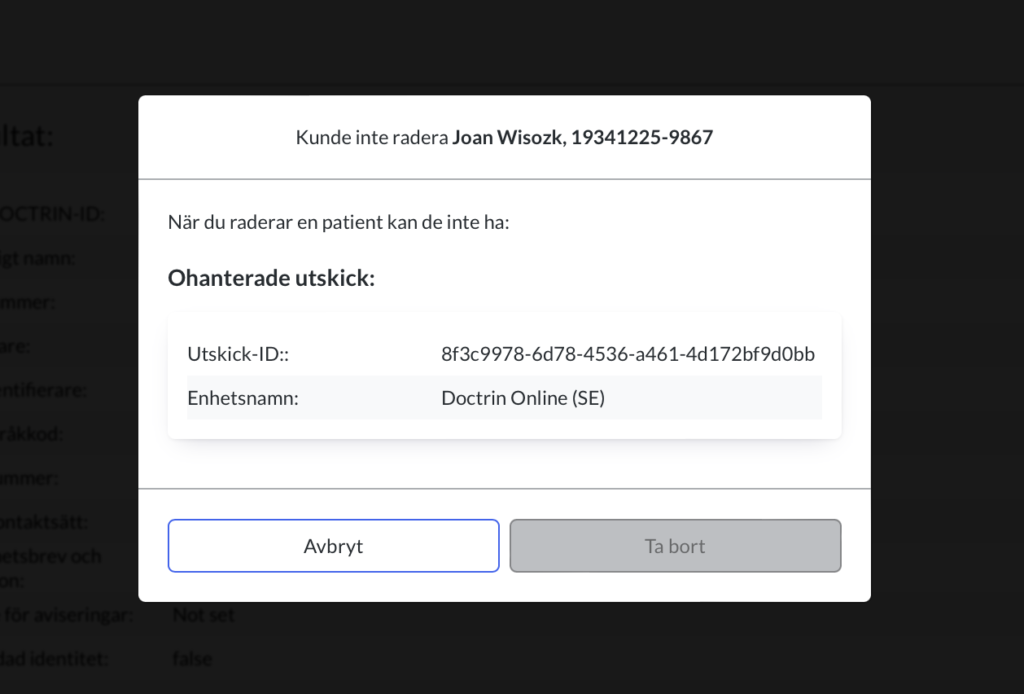Screen dimensions: 1024x694
Task: Click the Utskick-ID:: label
Action: tap(238, 354)
